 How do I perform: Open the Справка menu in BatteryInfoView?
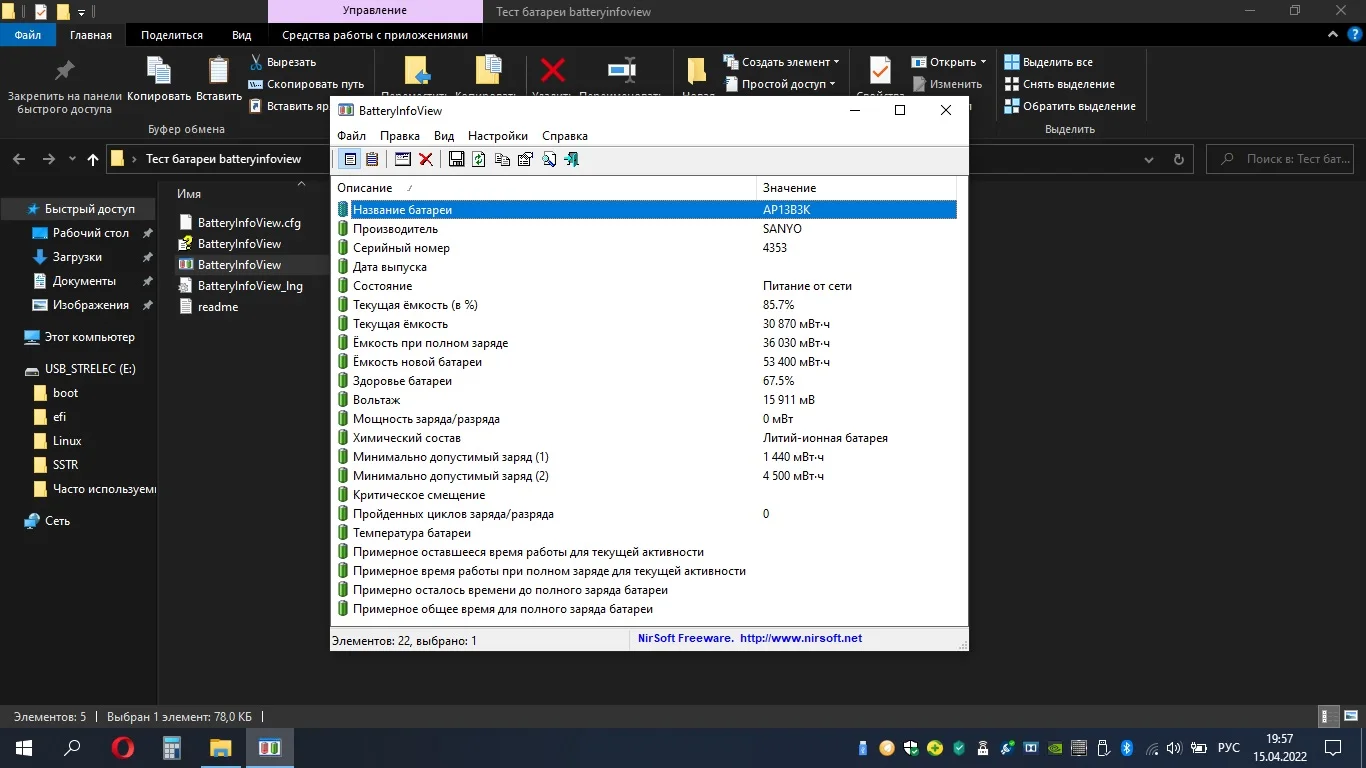coord(565,136)
